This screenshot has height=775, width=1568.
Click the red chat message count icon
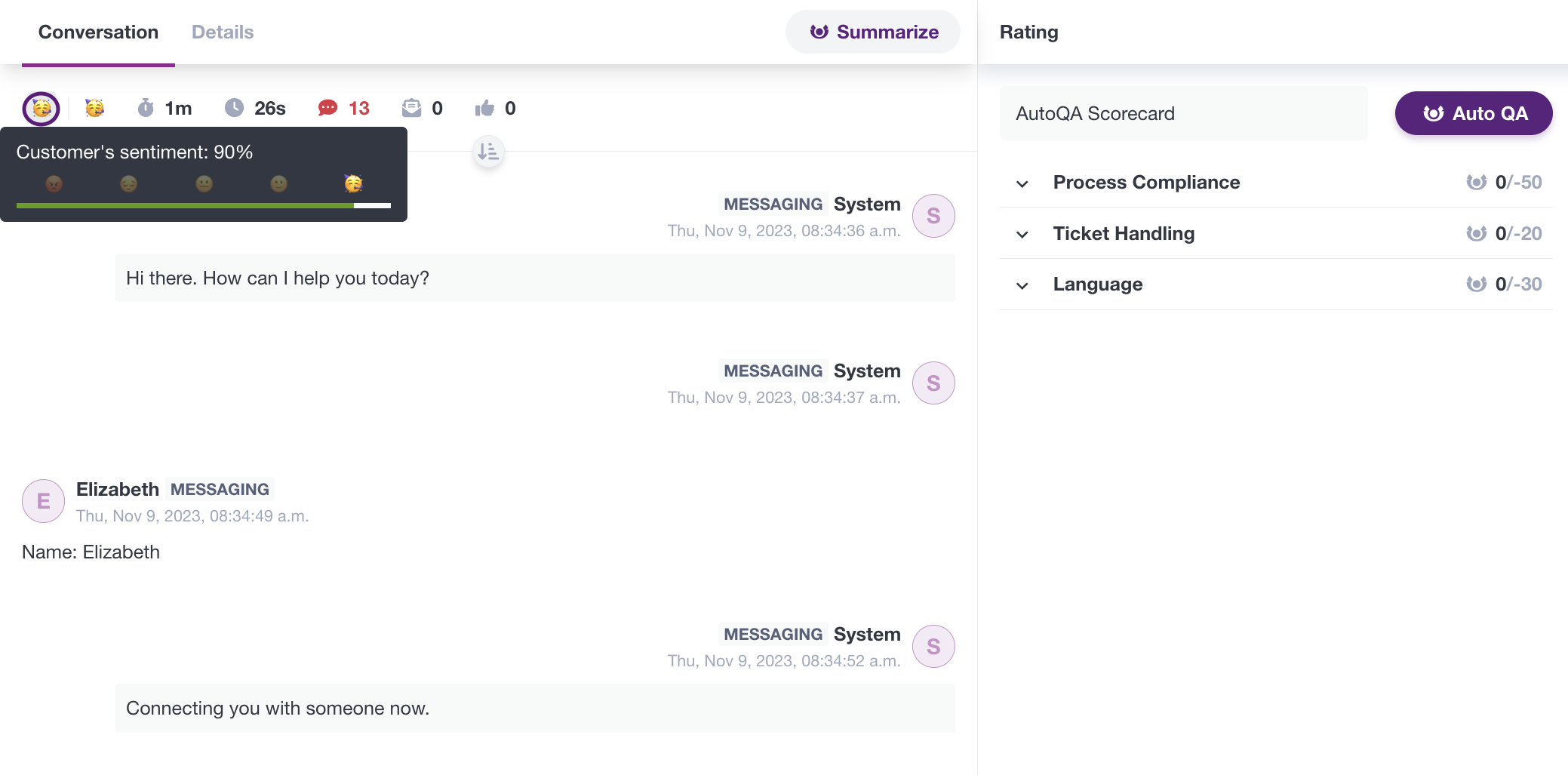click(327, 108)
